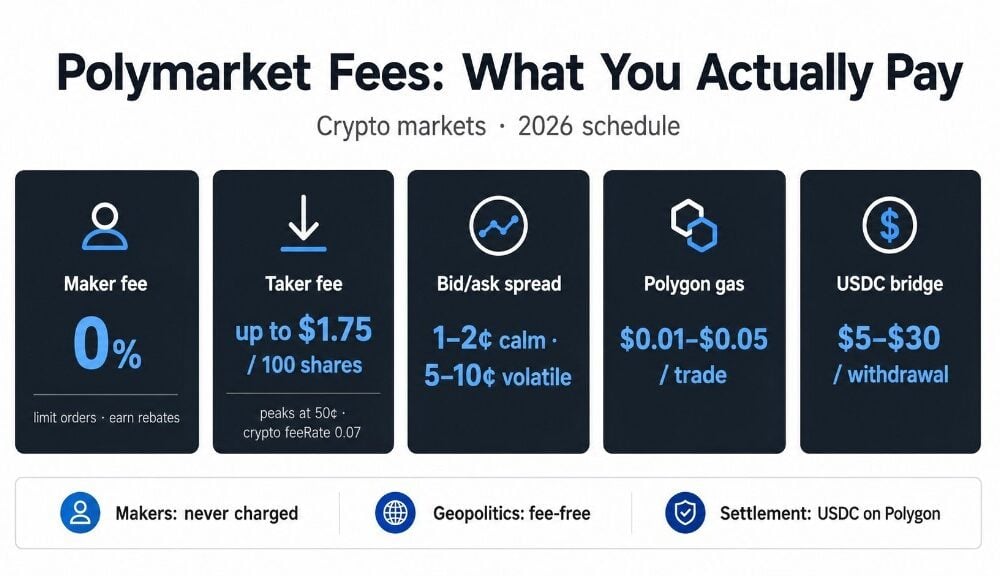
Task: Click the USDC bridge dollar icon
Action: pyautogui.click(x=889, y=225)
